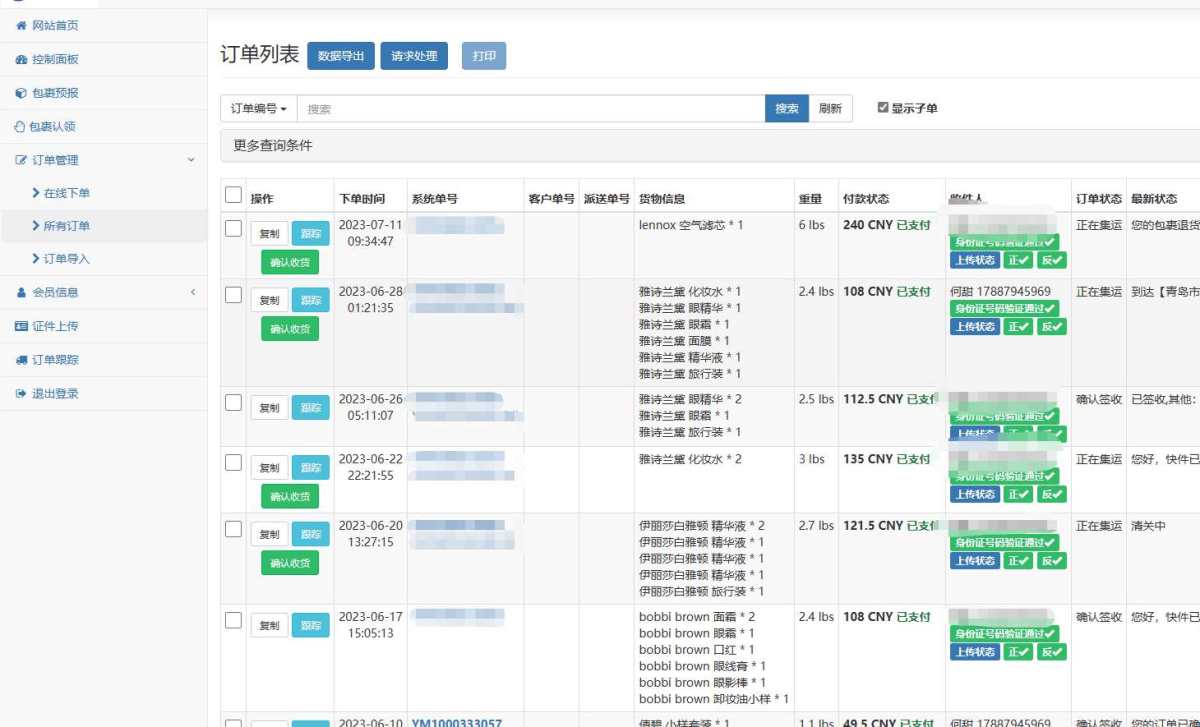Click the 240 CNY 已支付 payment cell
This screenshot has height=727, width=1200.
[x=887, y=225]
